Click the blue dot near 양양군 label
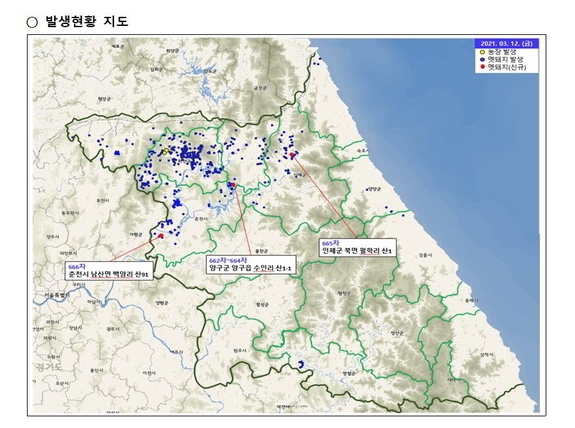The width and height of the screenshot is (575, 428). pos(367,190)
